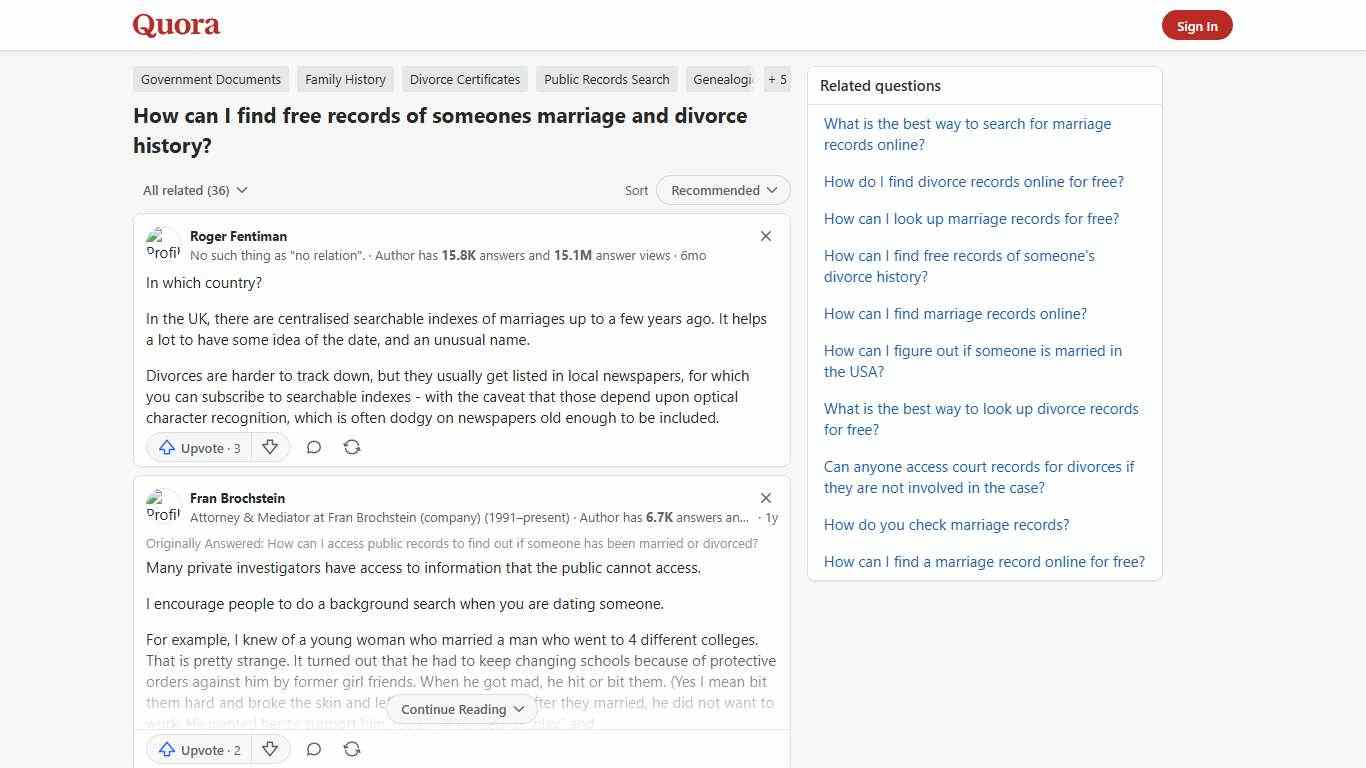Open related question about checking marriage records
Viewport: 1366px width, 768px height.
pyautogui.click(x=946, y=524)
